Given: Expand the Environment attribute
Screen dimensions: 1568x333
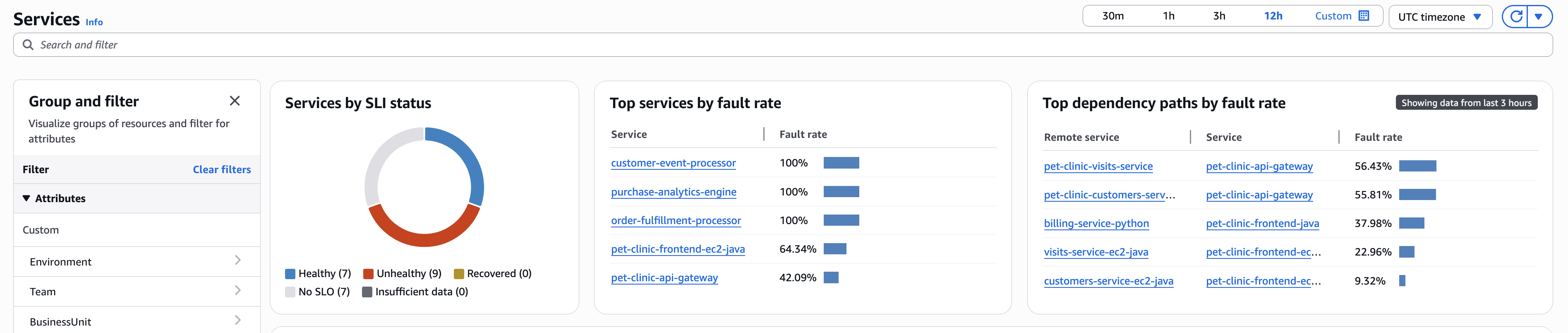Looking at the screenshot, I should (238, 261).
